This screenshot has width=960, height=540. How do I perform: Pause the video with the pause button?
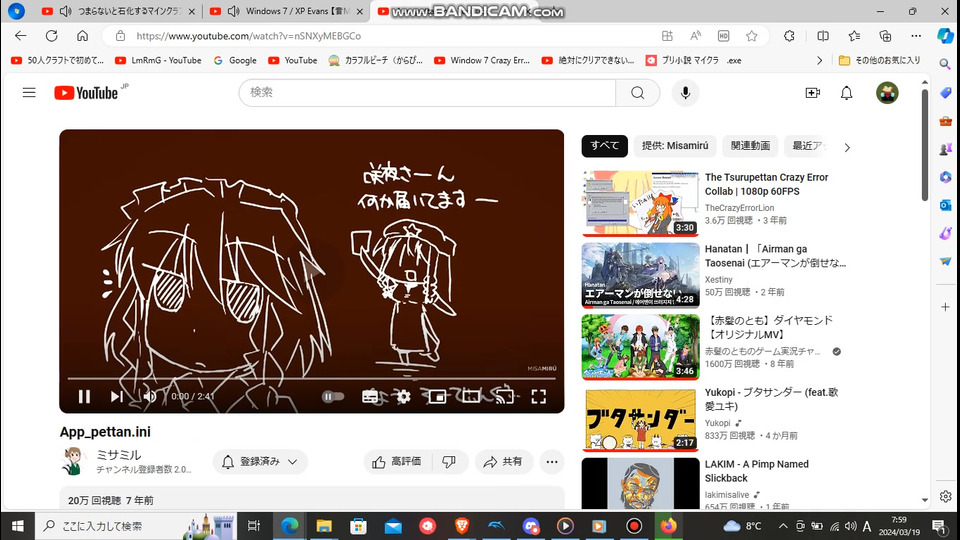(84, 397)
